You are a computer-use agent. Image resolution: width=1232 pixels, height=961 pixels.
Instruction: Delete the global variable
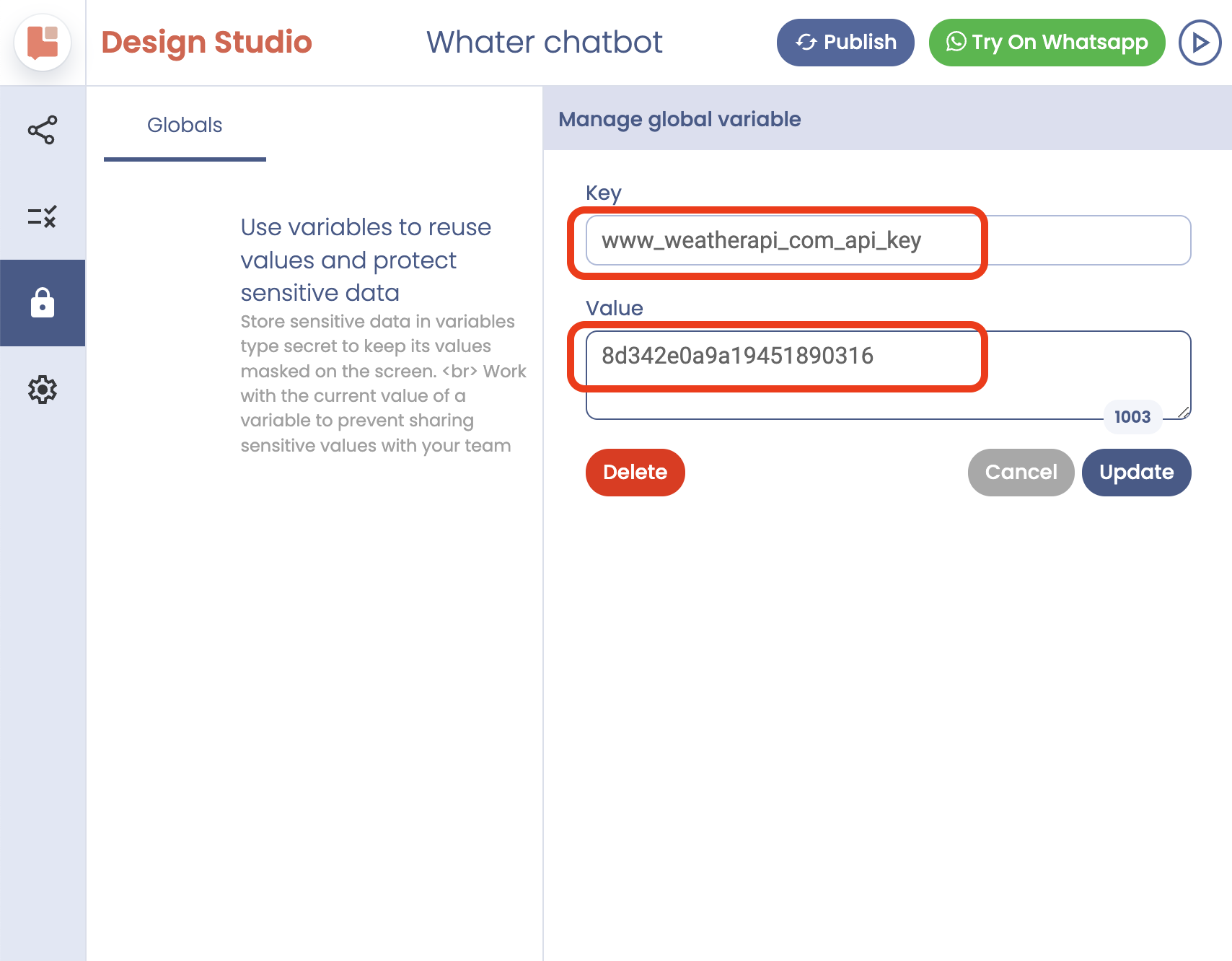pos(635,473)
